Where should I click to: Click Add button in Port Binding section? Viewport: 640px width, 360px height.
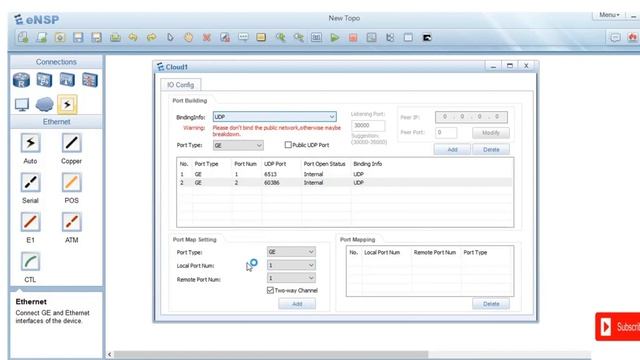(x=452, y=150)
